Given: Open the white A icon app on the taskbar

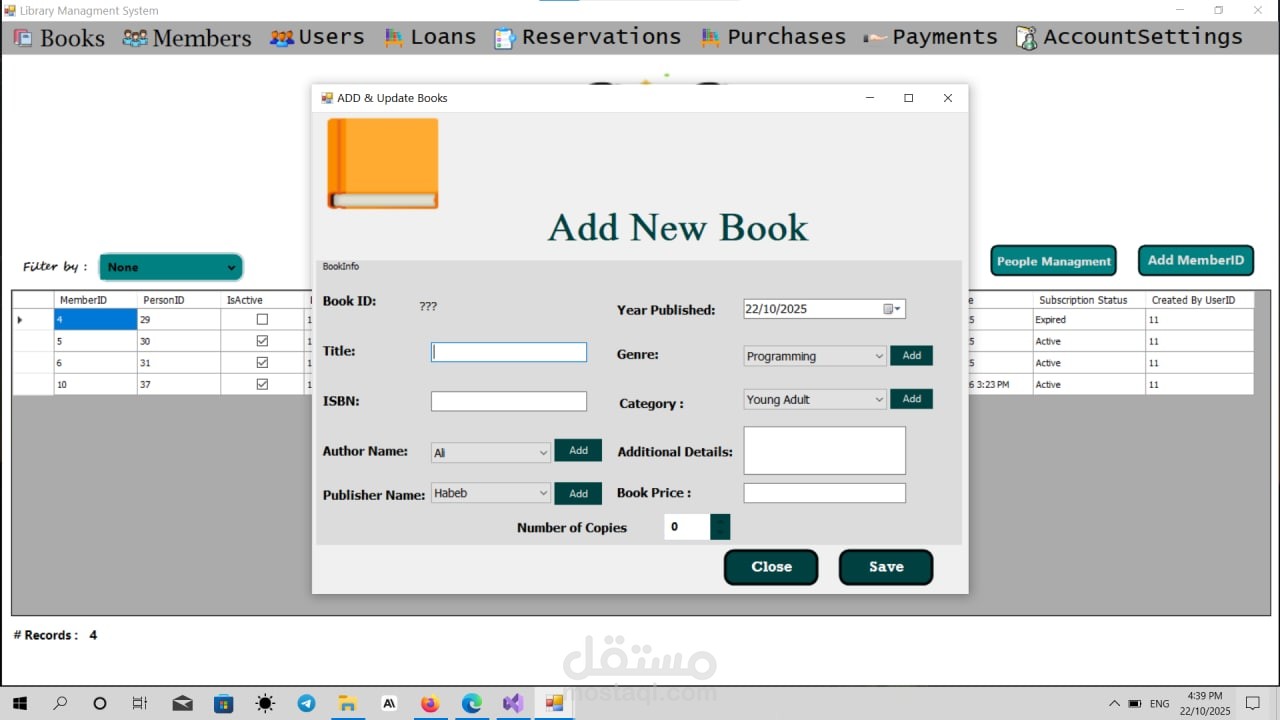Looking at the screenshot, I should tap(389, 703).
